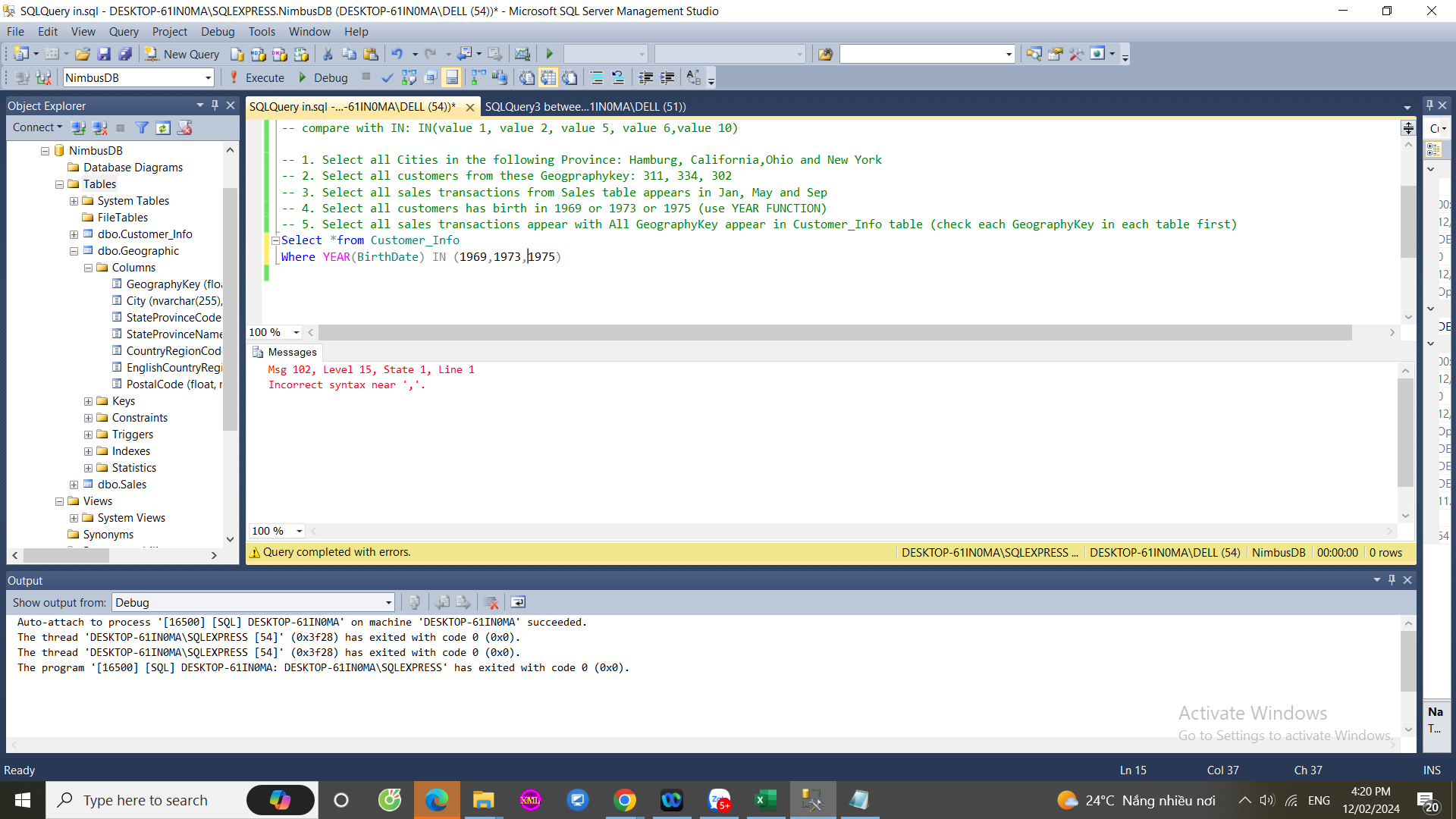Click the Database Engine Query icon

point(237,54)
